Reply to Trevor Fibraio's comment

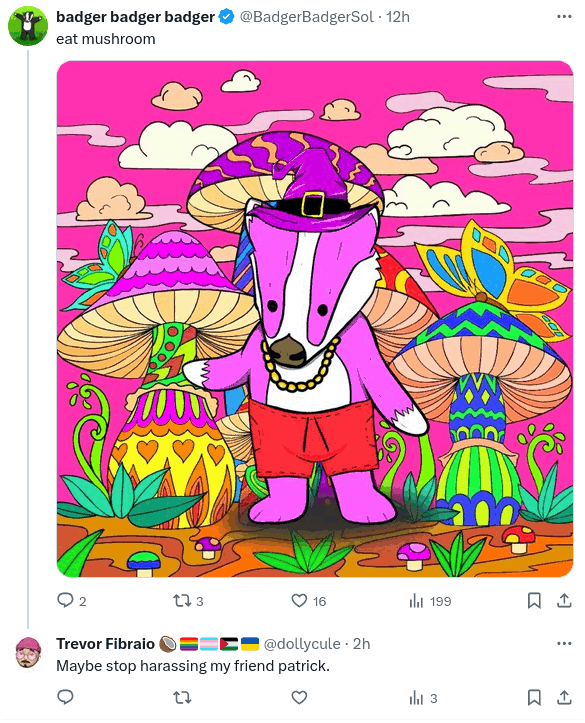click(65, 697)
